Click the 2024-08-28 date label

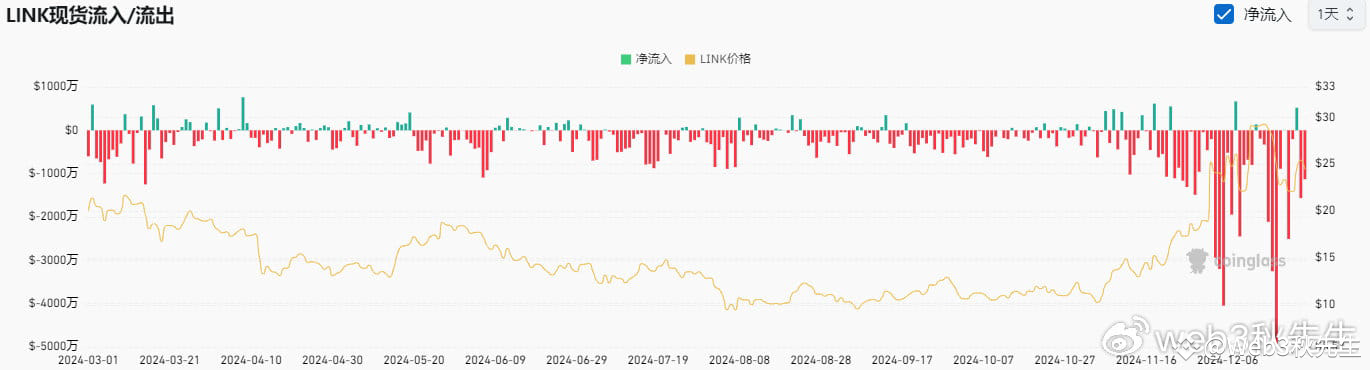(821, 359)
